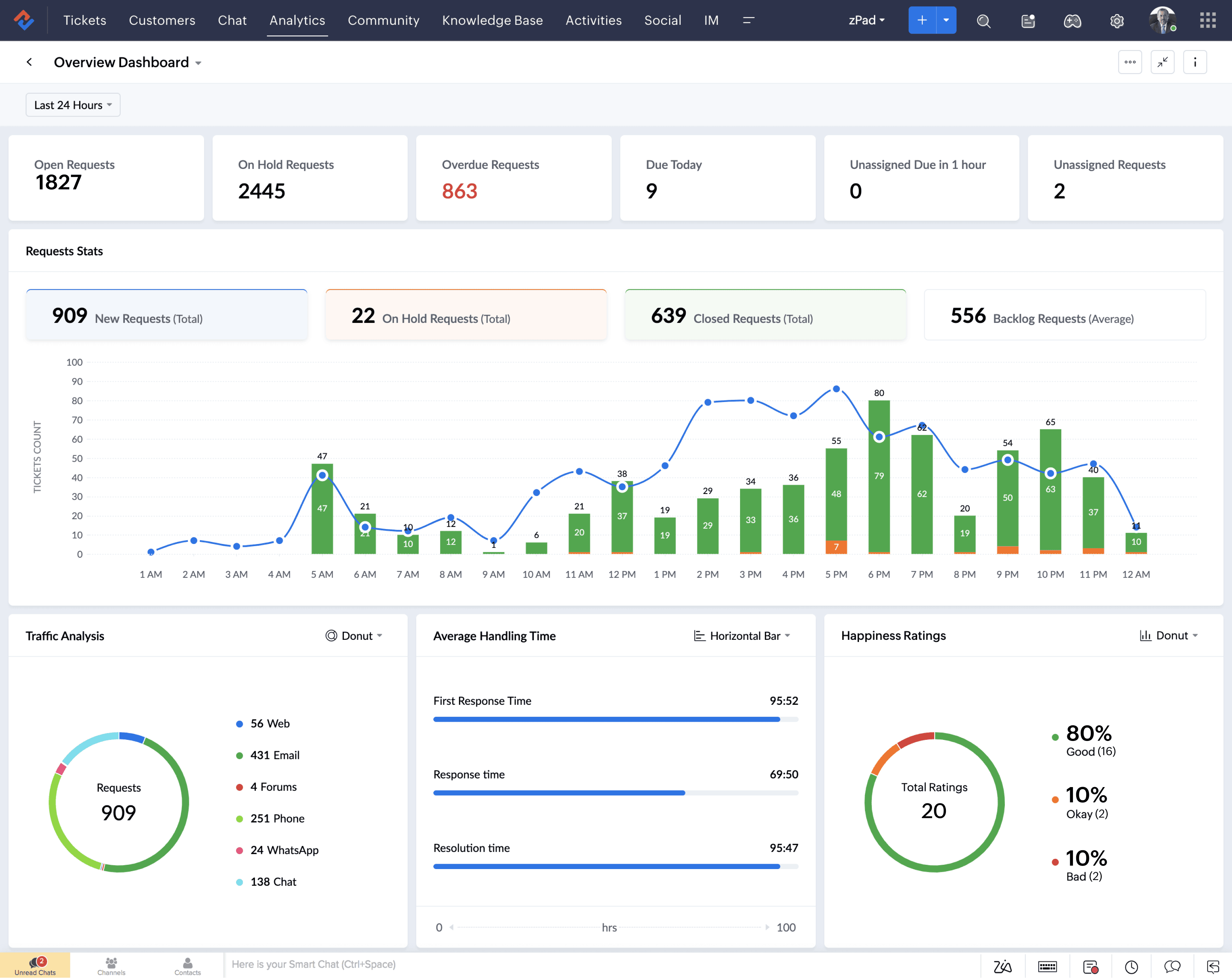Viewport: 1232px width, 978px height.
Task: Click the more options button on dashboard
Action: [x=1130, y=62]
